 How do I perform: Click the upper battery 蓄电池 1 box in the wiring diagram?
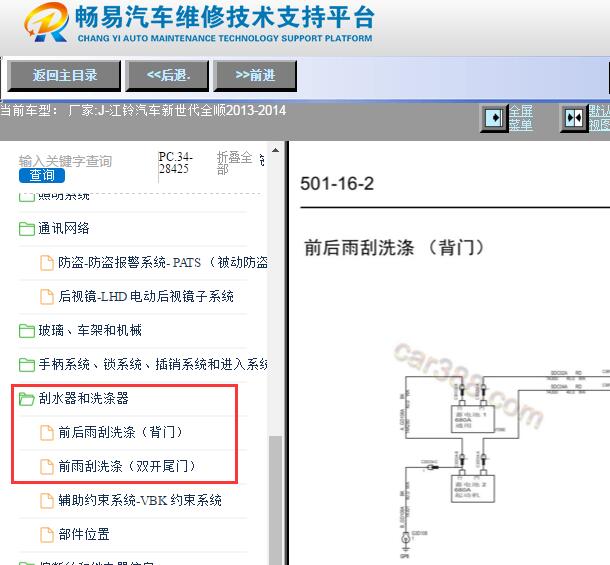click(x=473, y=419)
